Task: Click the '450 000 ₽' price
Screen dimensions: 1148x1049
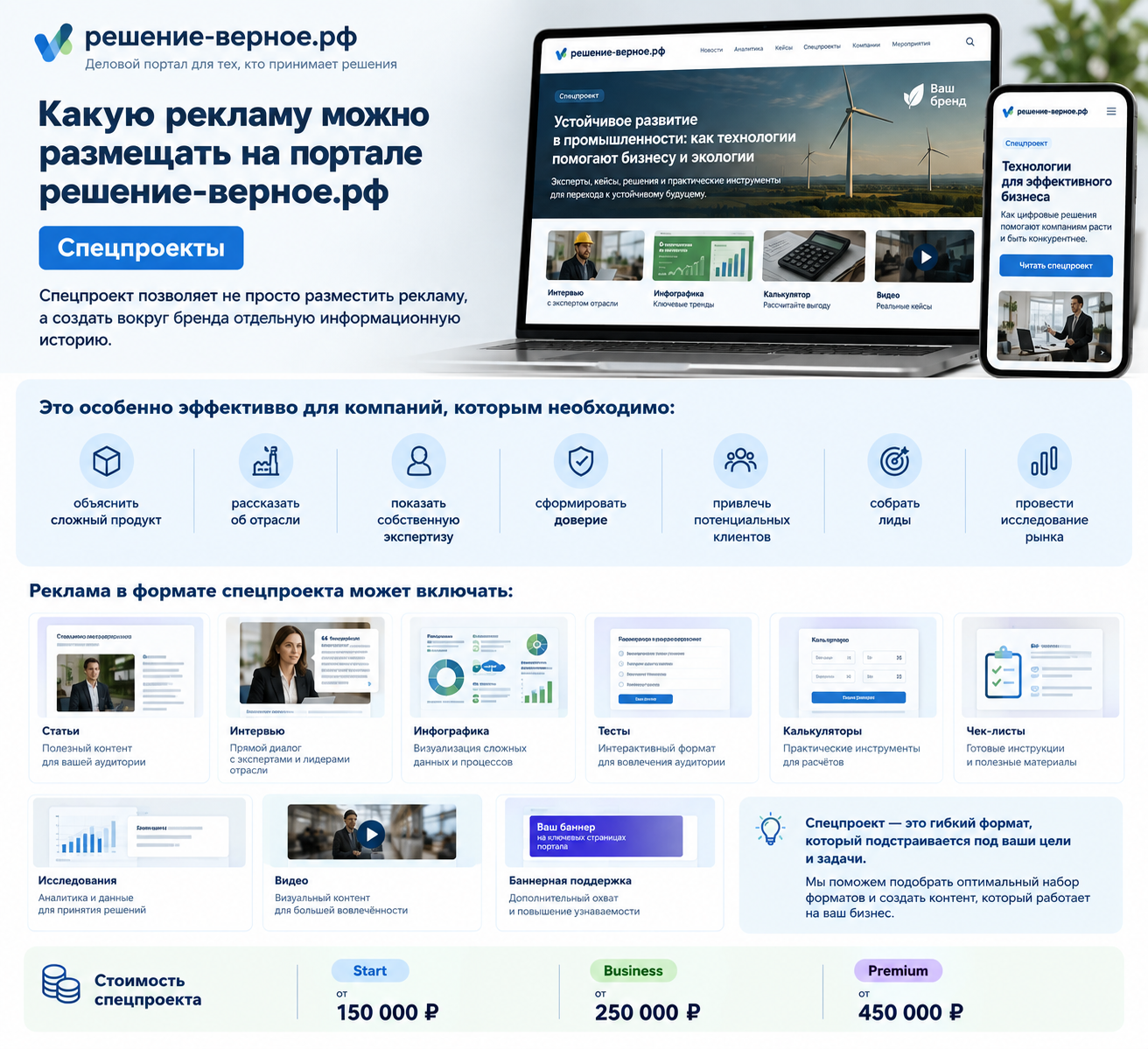Action: click(x=911, y=1013)
